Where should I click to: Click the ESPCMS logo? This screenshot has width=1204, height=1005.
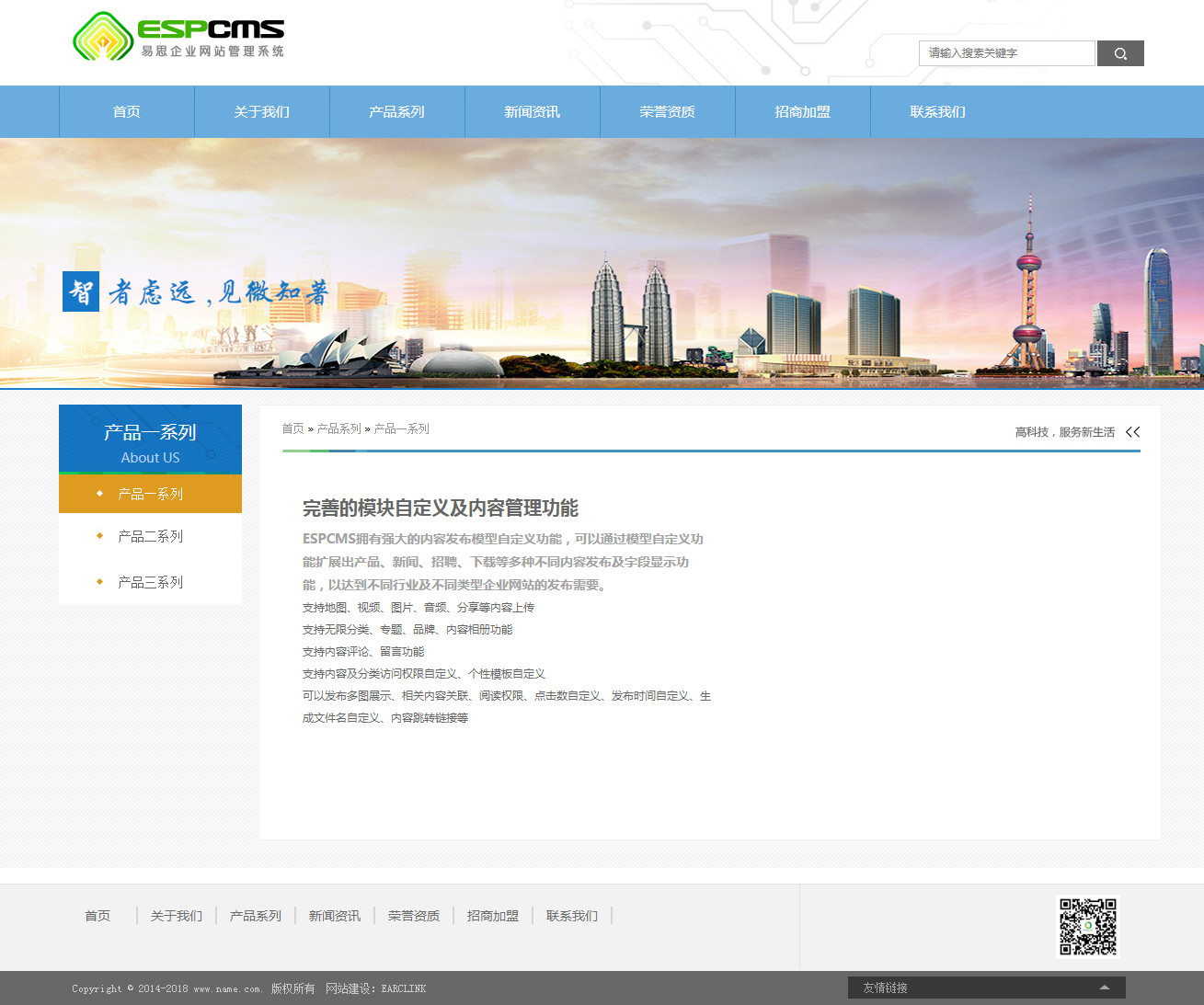coord(178,37)
